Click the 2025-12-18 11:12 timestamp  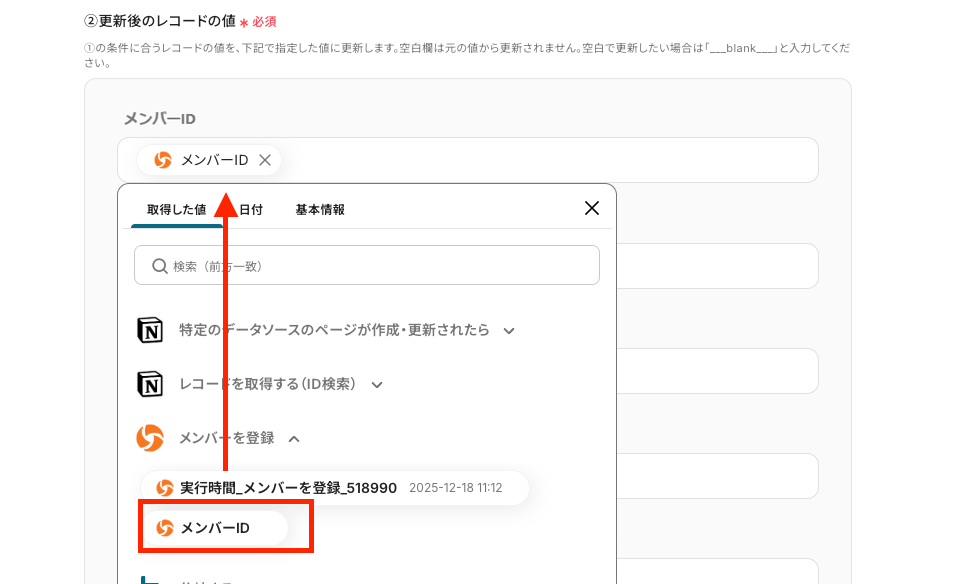[455, 488]
